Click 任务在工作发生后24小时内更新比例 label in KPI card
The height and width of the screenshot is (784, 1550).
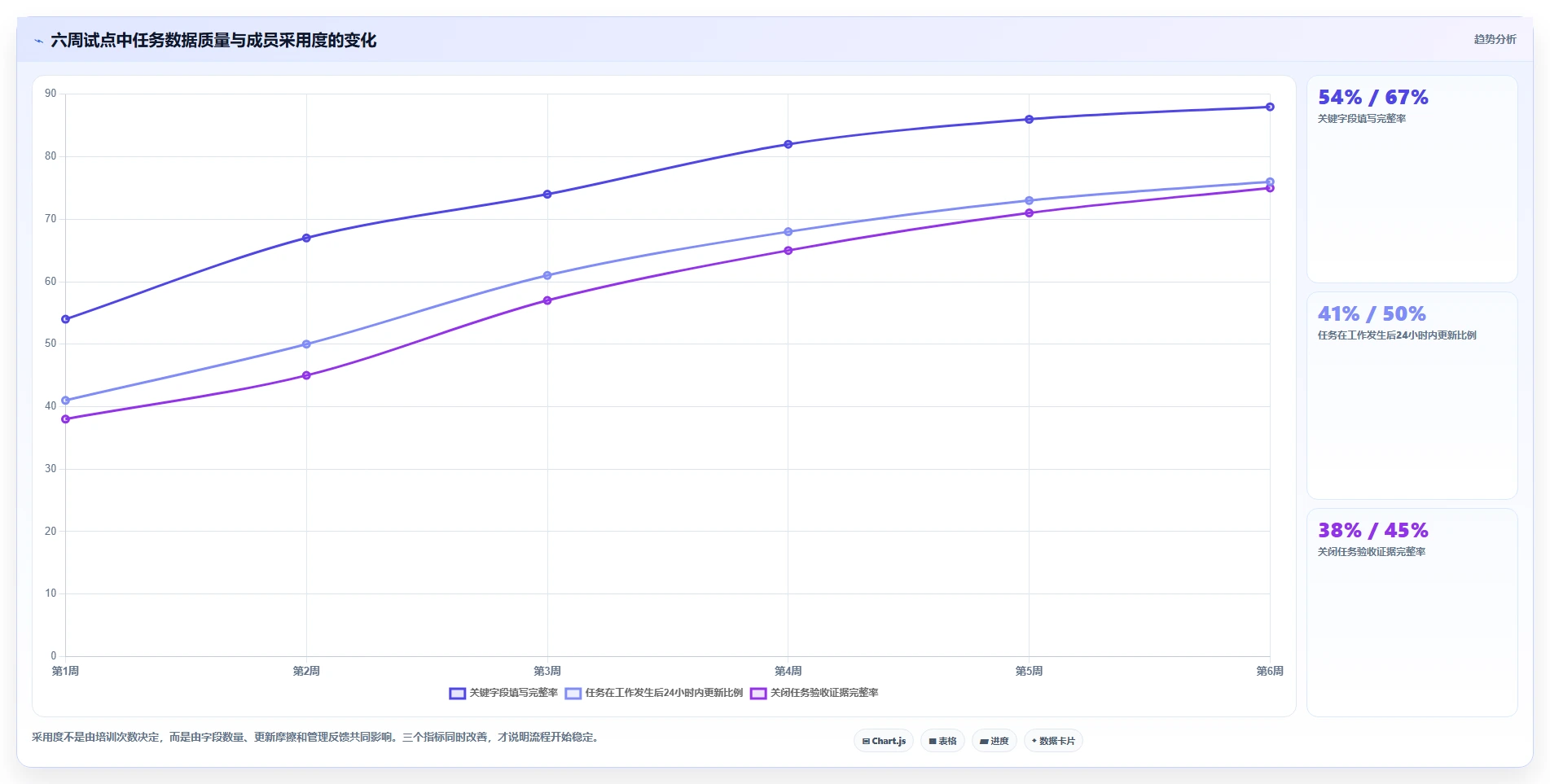tap(1397, 335)
